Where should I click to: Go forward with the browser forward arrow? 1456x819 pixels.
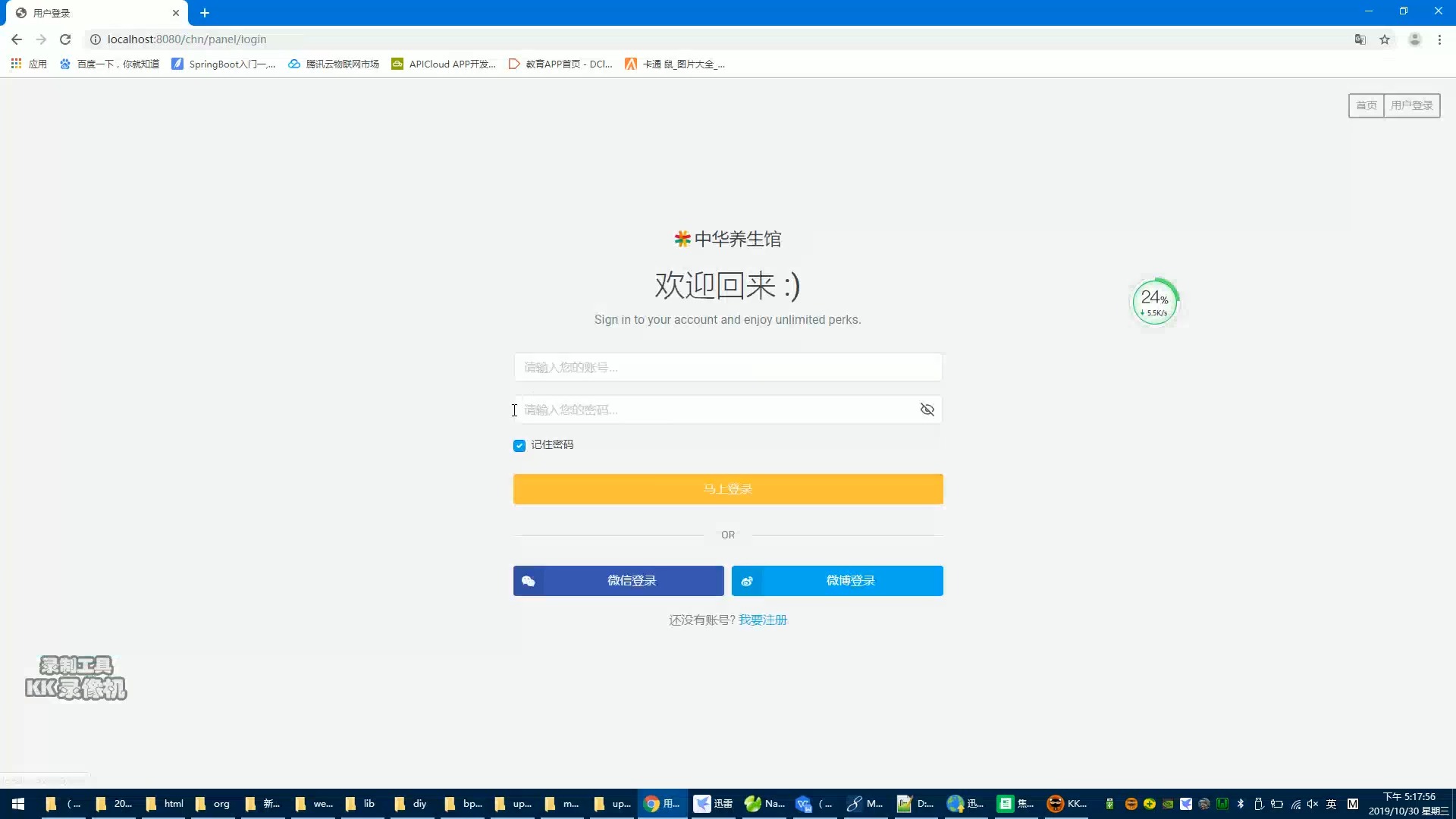41,39
